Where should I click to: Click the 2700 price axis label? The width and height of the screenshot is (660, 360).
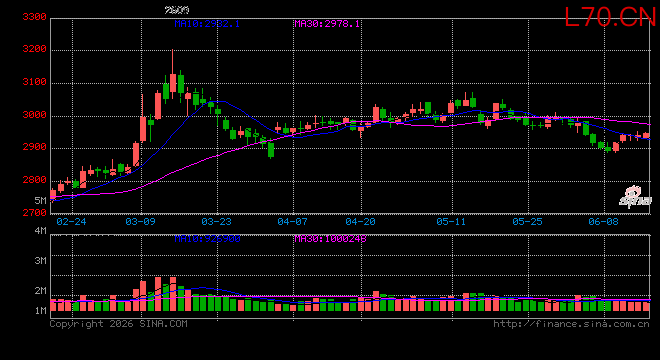(x=34, y=213)
